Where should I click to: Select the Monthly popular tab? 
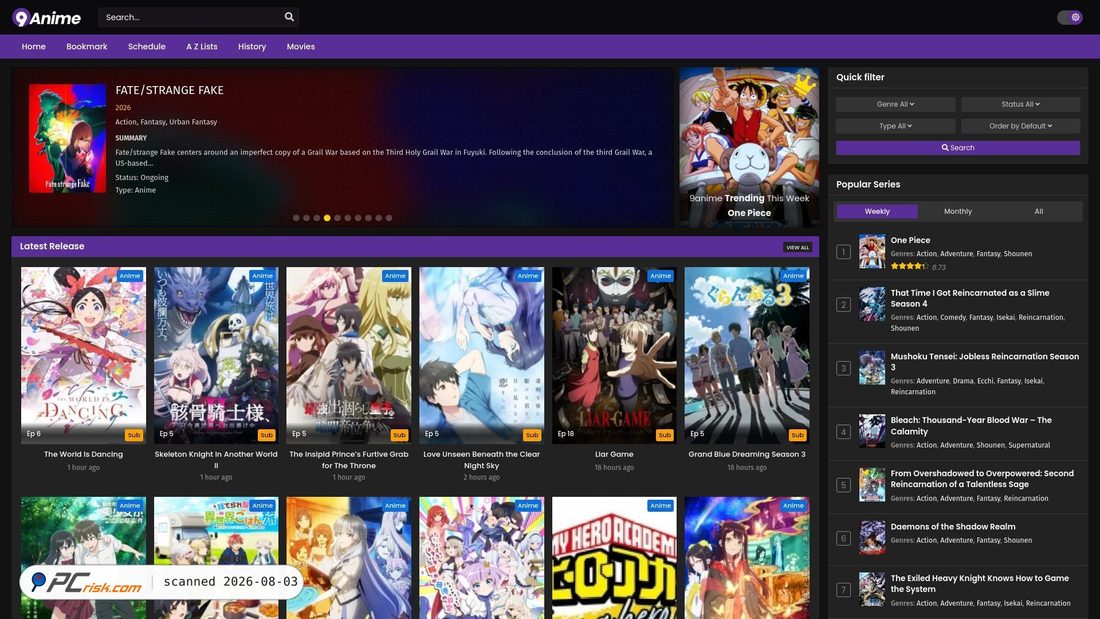958,211
